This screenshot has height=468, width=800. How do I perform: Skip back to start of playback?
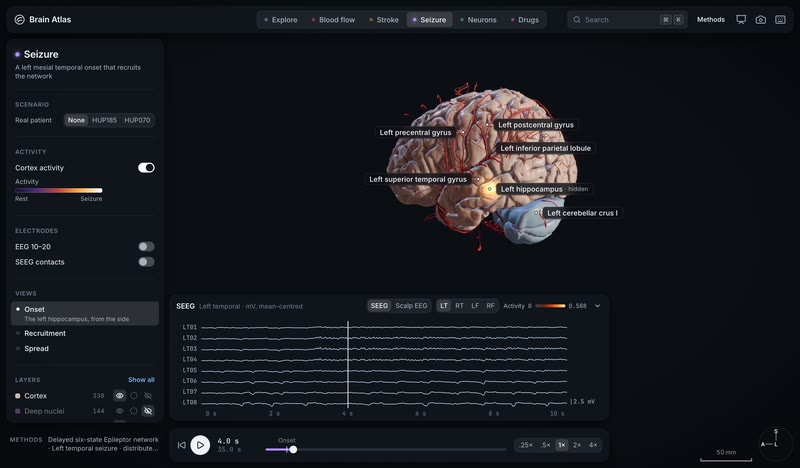click(x=181, y=445)
